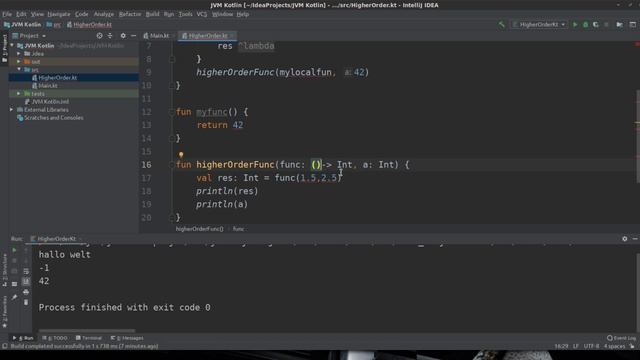The width and height of the screenshot is (640, 360).
Task: Open the HigherOrderKt run configuration dropdown
Action: click(539, 24)
